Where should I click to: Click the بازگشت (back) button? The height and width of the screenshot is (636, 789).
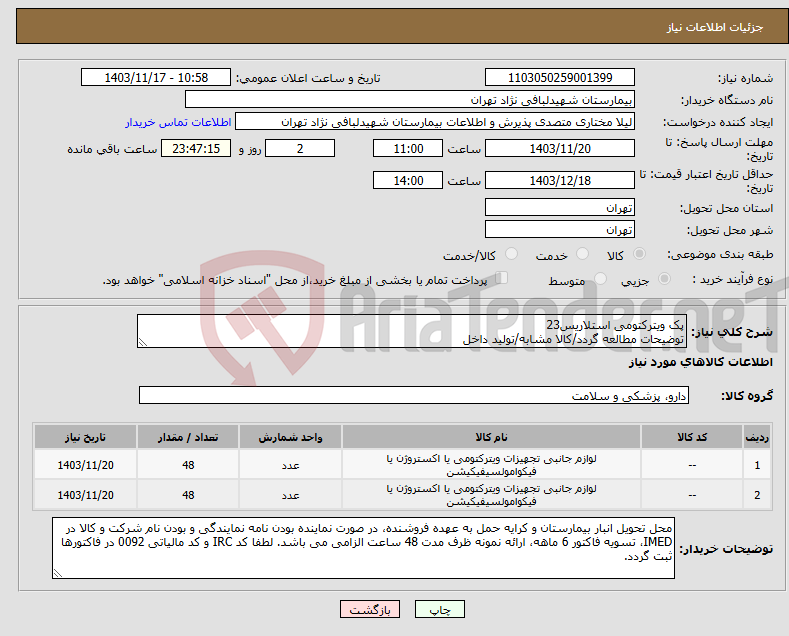[x=370, y=609]
